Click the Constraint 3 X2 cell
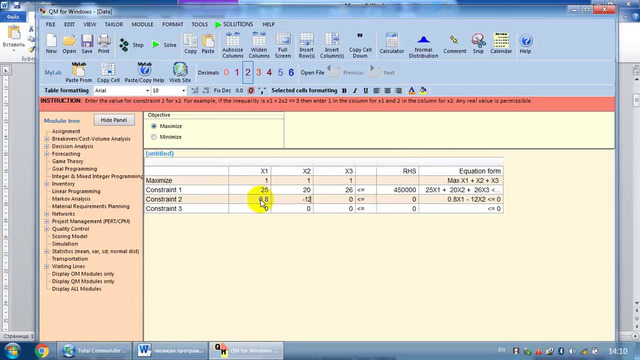The height and width of the screenshot is (360, 640). [x=292, y=209]
